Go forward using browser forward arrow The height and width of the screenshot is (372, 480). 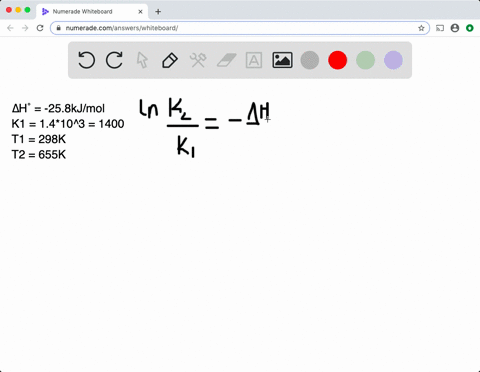[x=25, y=28]
